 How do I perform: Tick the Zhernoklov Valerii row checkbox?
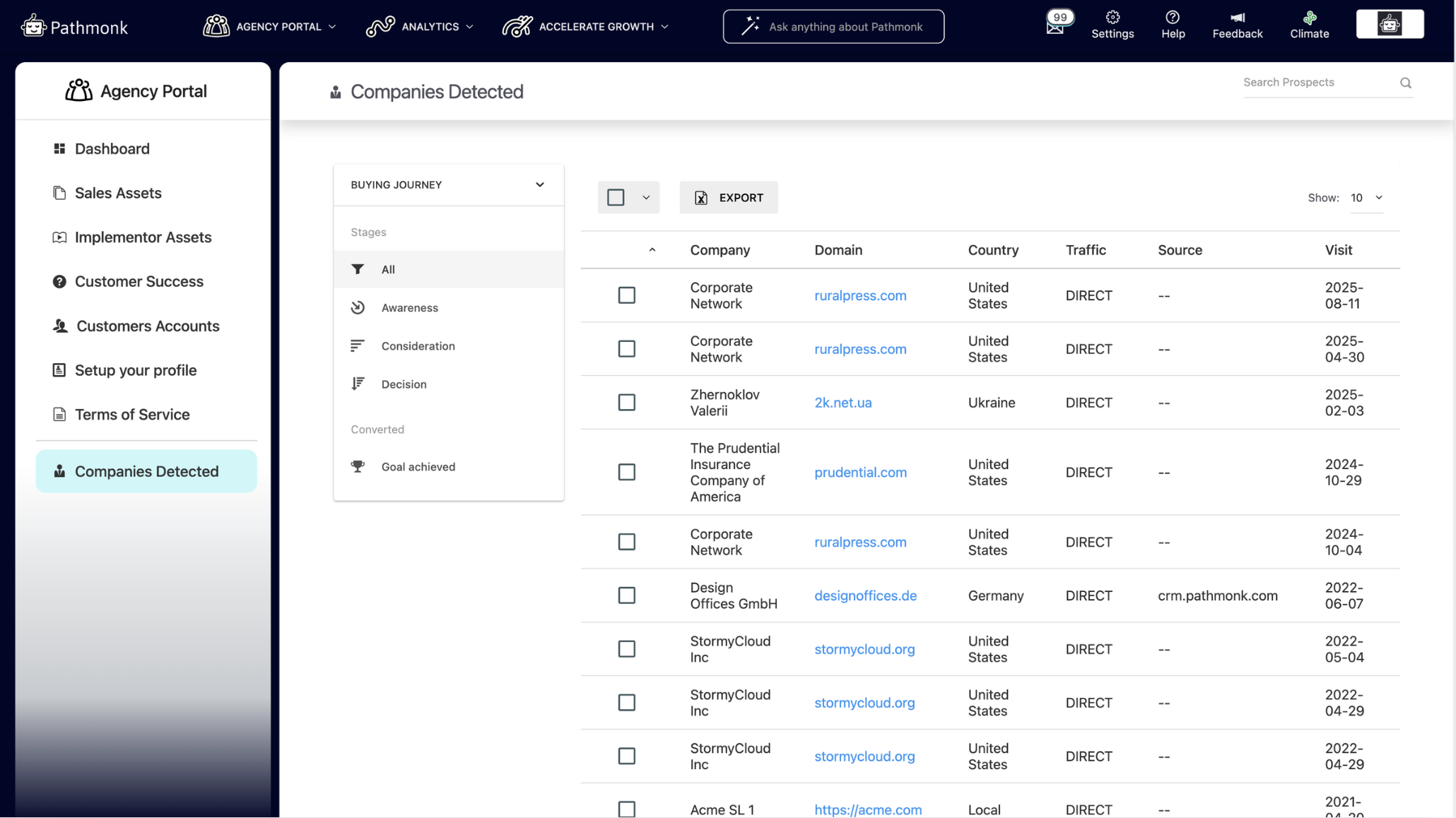pos(626,403)
